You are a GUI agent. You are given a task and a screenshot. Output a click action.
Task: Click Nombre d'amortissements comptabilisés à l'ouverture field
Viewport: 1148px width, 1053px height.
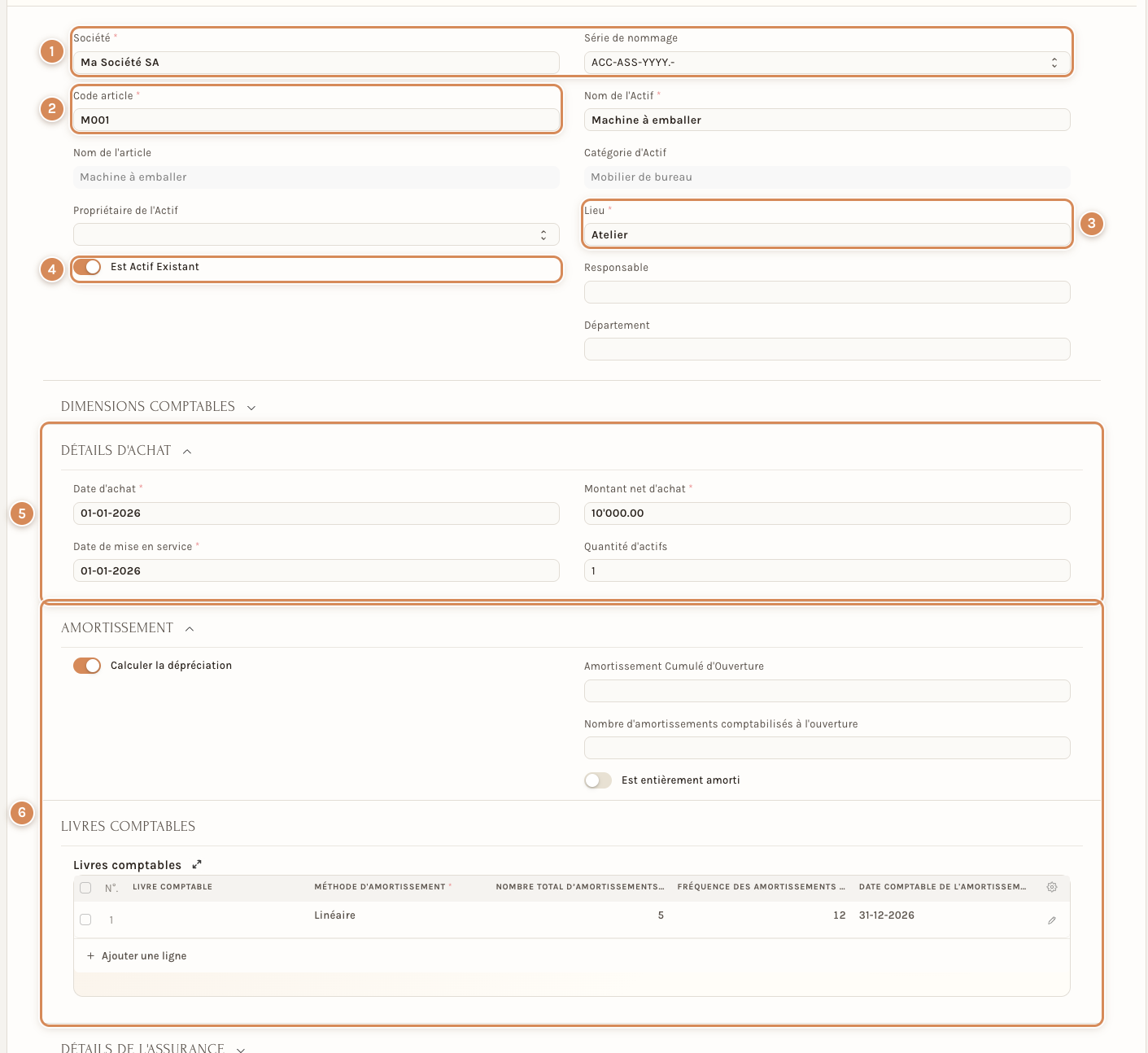point(827,748)
